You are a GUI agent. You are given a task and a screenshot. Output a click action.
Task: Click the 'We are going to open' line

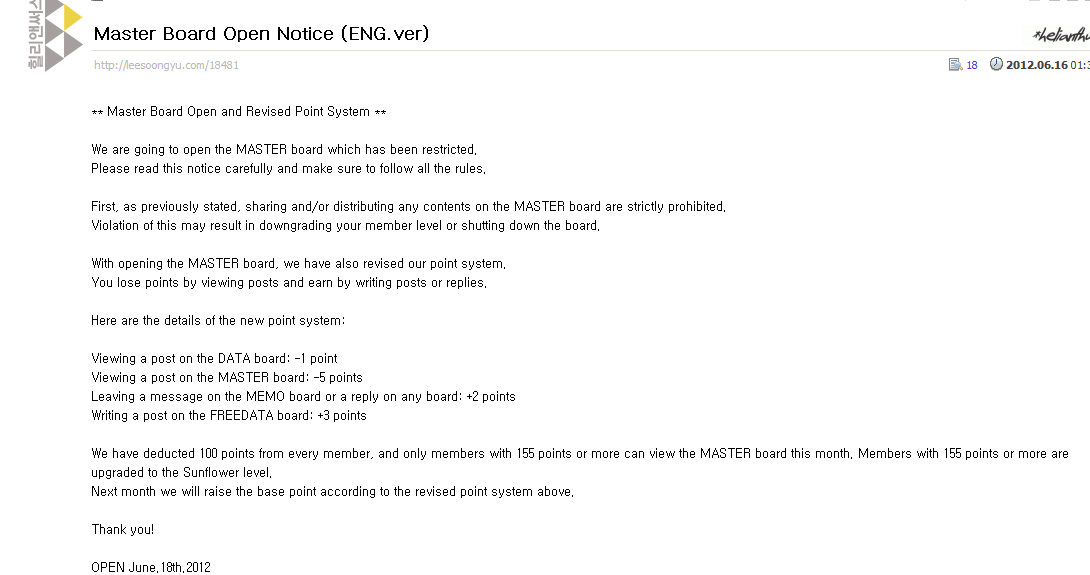284,149
